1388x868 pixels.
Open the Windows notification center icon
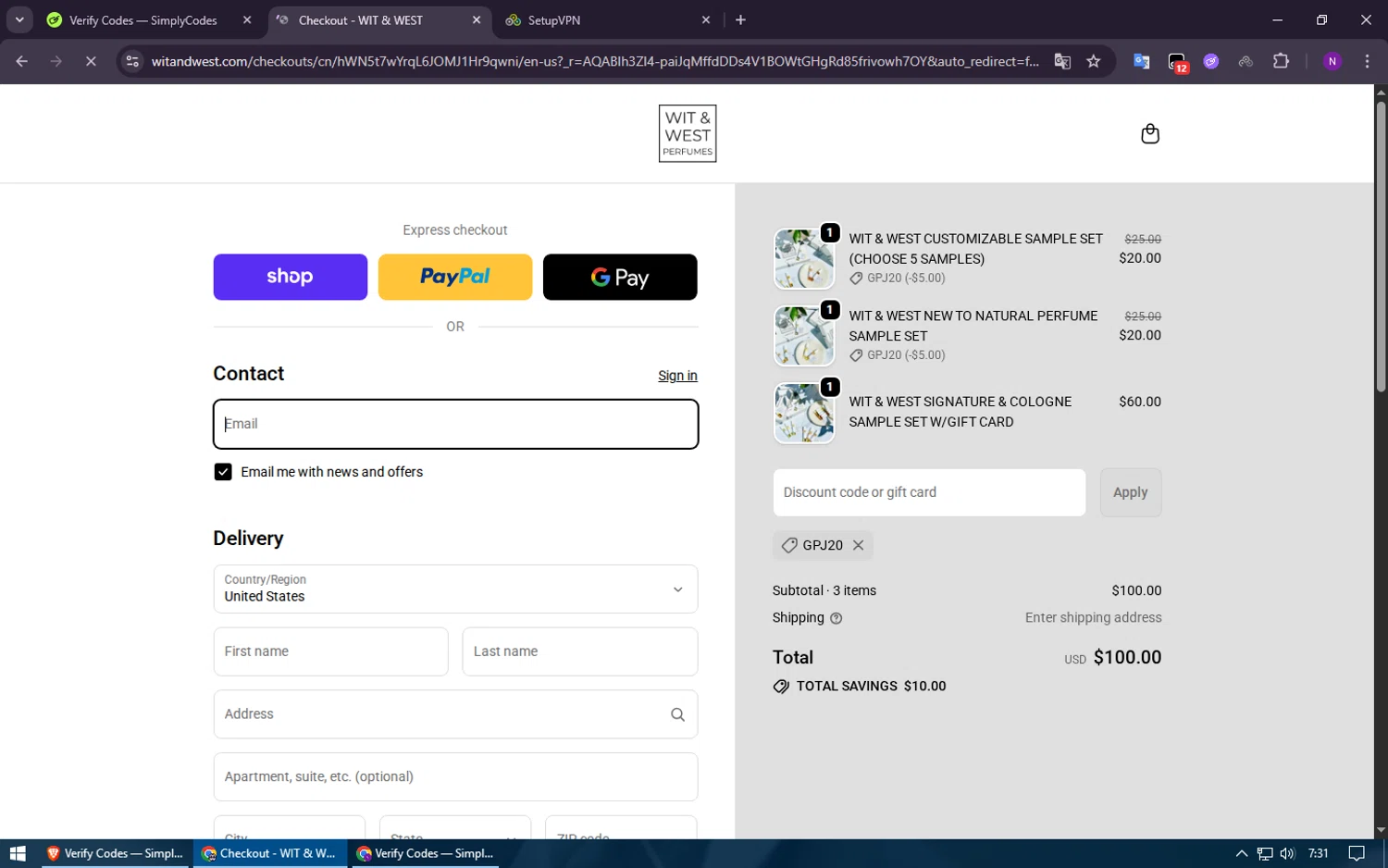coord(1357,853)
